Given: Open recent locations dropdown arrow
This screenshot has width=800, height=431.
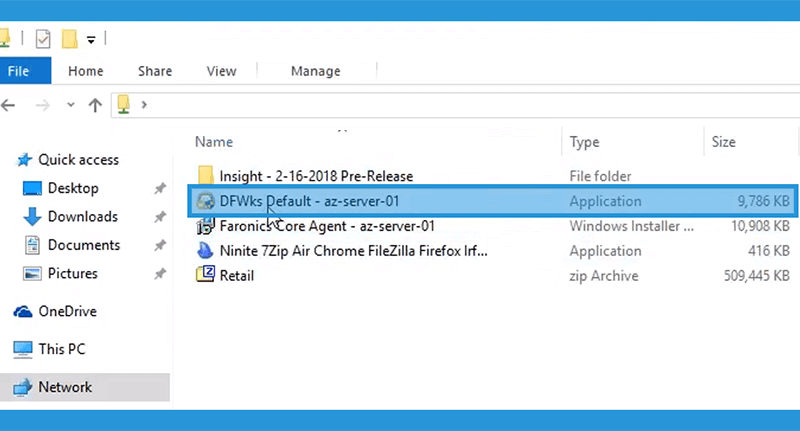Looking at the screenshot, I should 71,105.
